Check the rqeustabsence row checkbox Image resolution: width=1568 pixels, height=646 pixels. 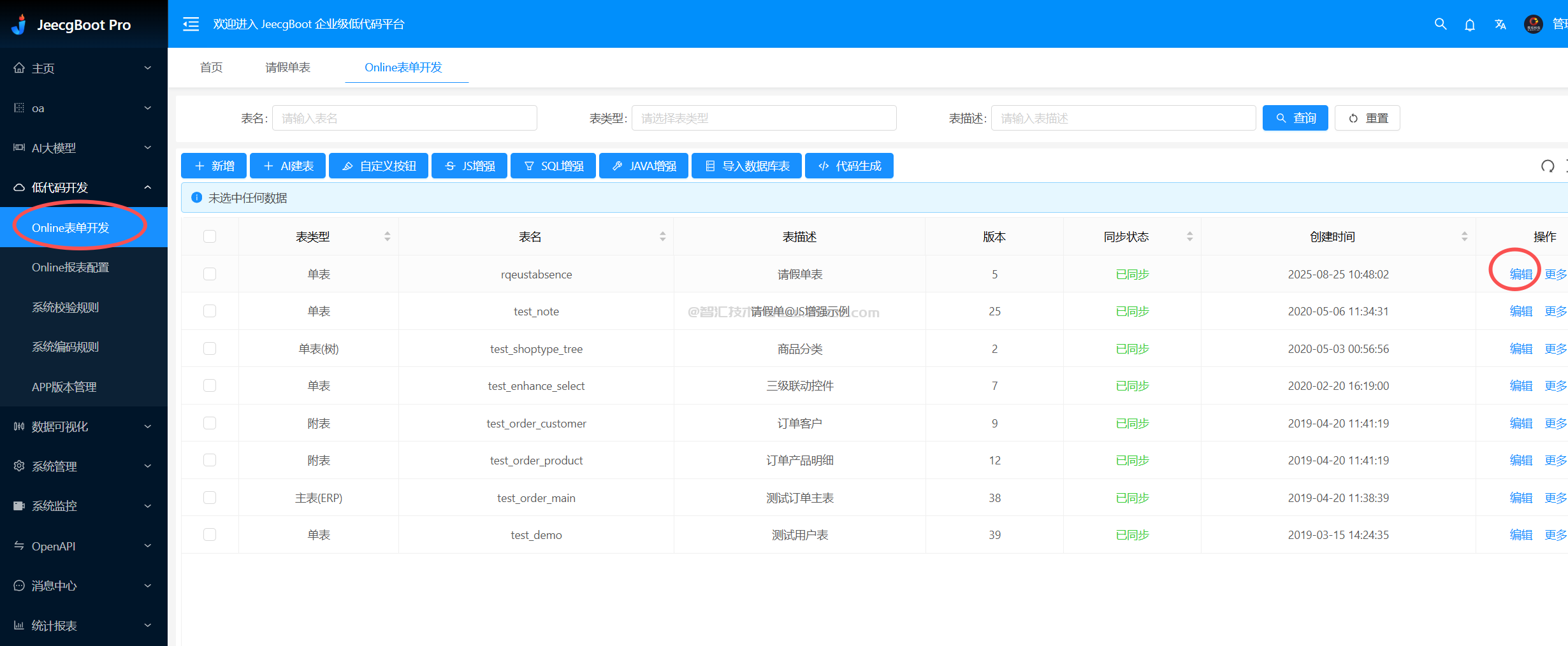[x=210, y=274]
